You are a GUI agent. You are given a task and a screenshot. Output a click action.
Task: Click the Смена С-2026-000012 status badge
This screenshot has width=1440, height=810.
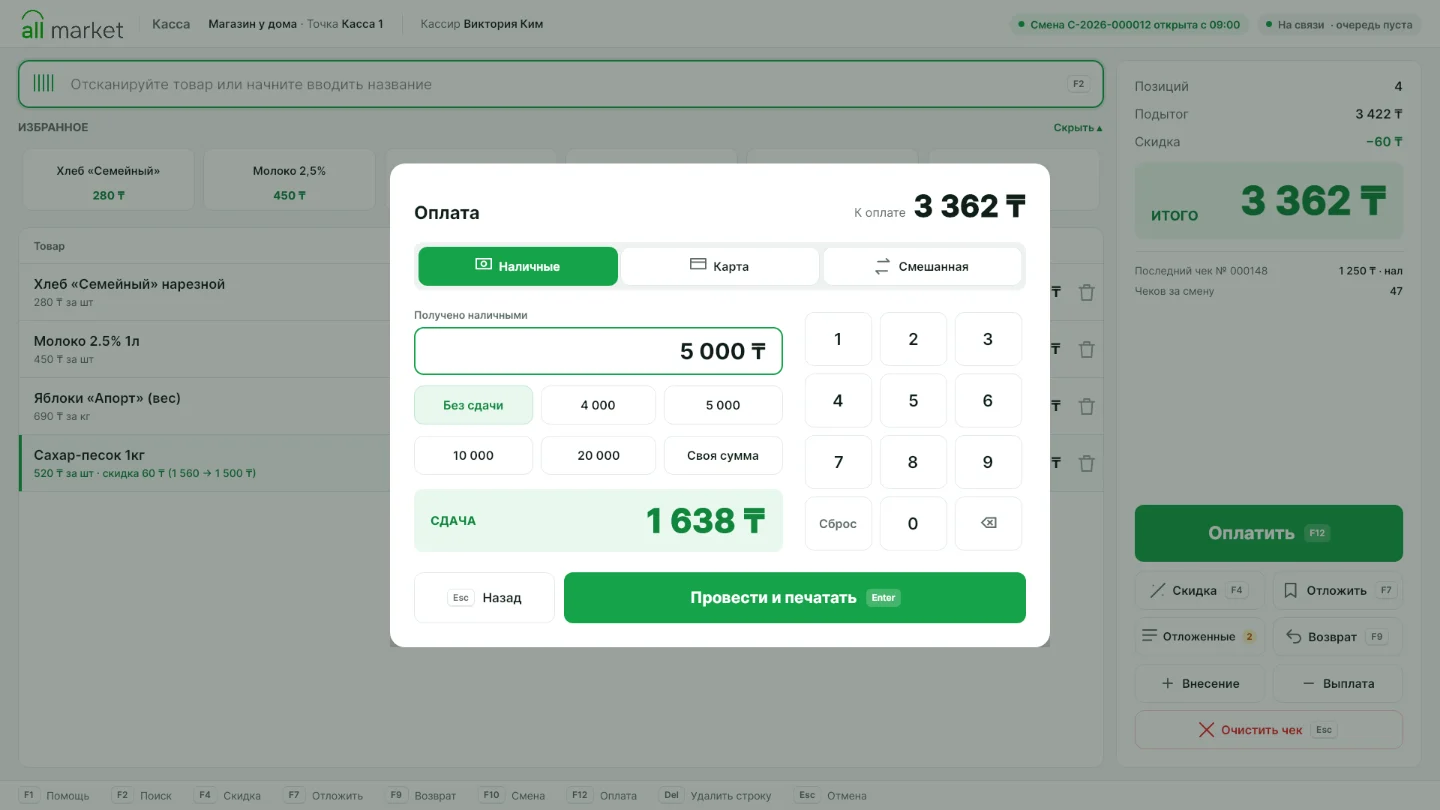pyautogui.click(x=1130, y=24)
